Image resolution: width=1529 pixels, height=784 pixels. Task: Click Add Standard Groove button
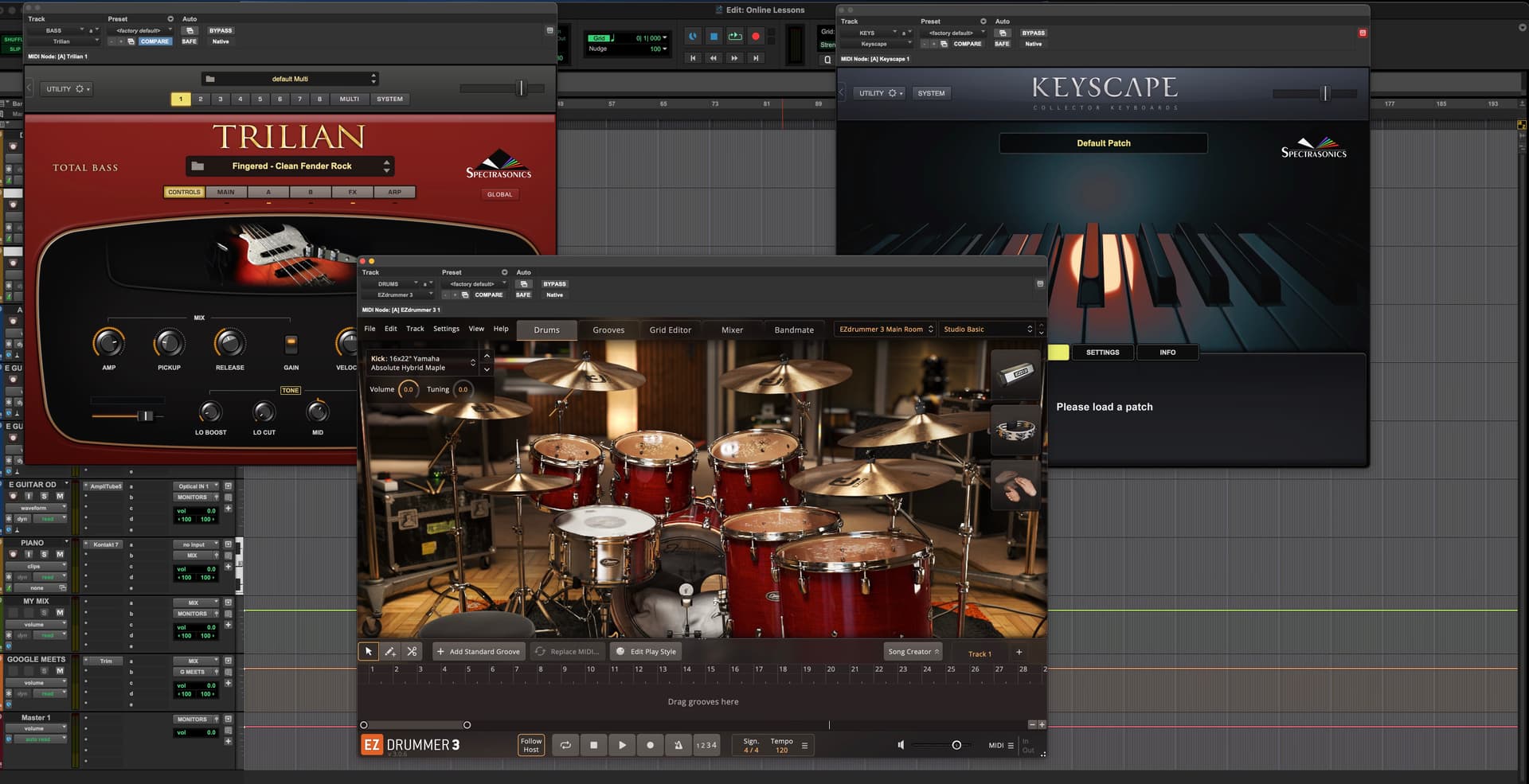479,651
